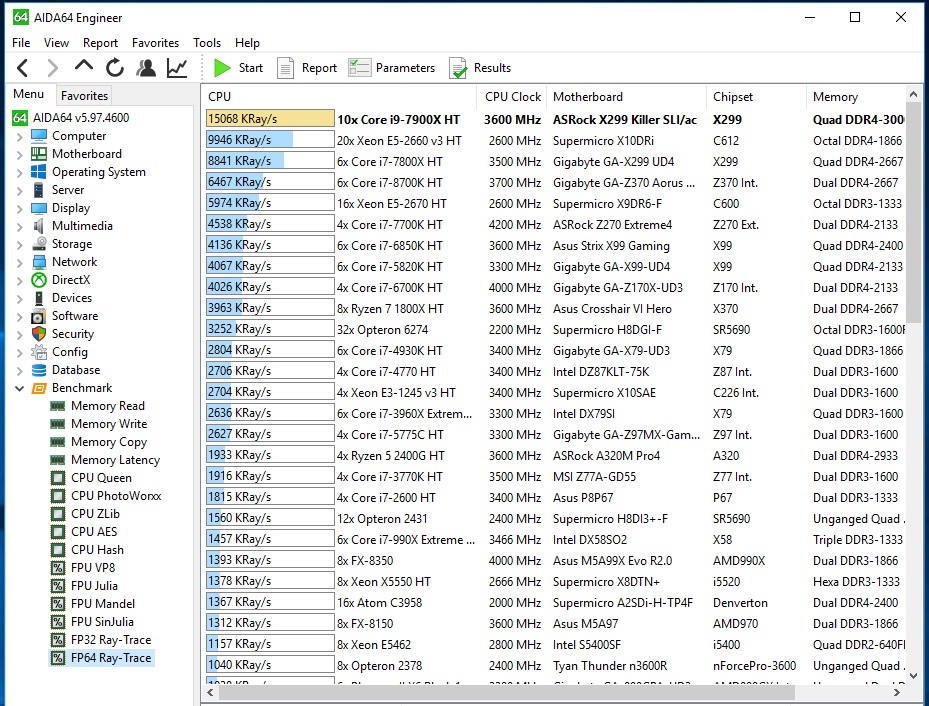Open the graph chart toolbar icon

tap(177, 68)
